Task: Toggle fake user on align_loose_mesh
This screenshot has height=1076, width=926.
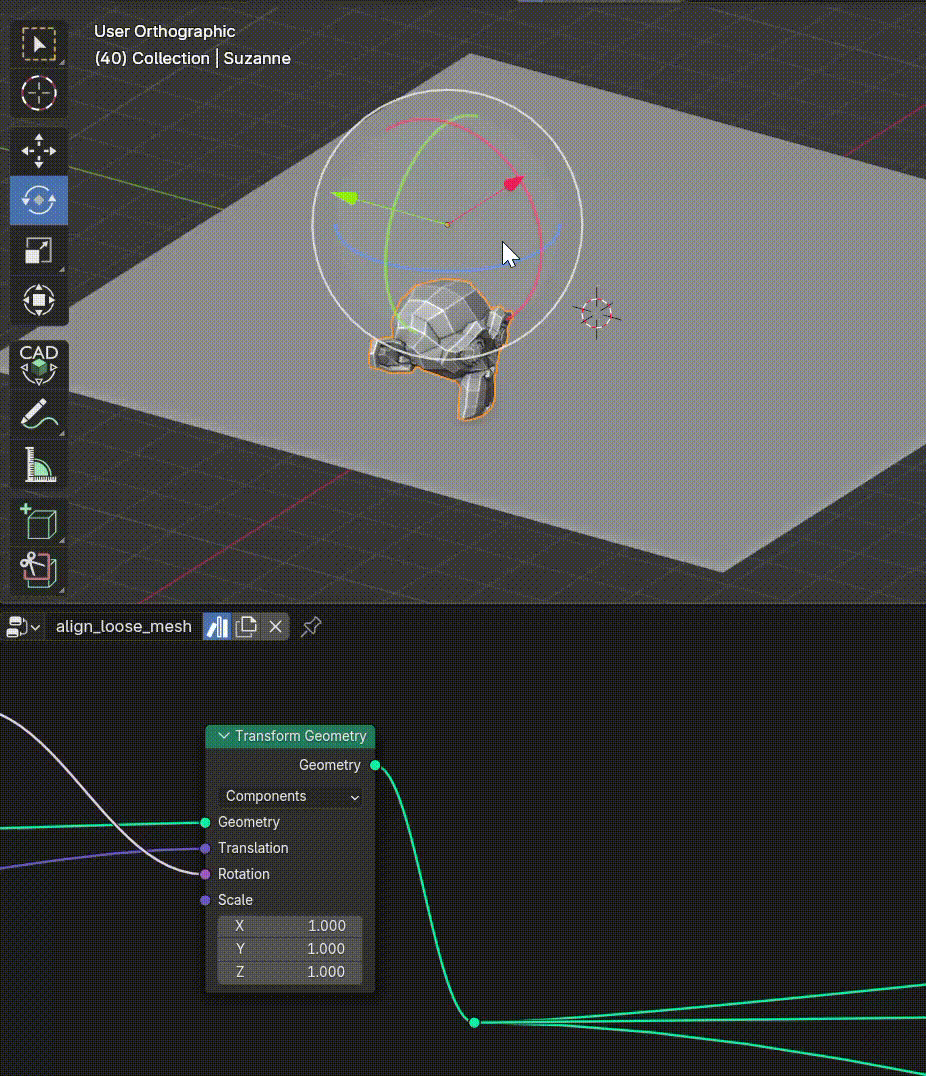Action: [x=217, y=627]
